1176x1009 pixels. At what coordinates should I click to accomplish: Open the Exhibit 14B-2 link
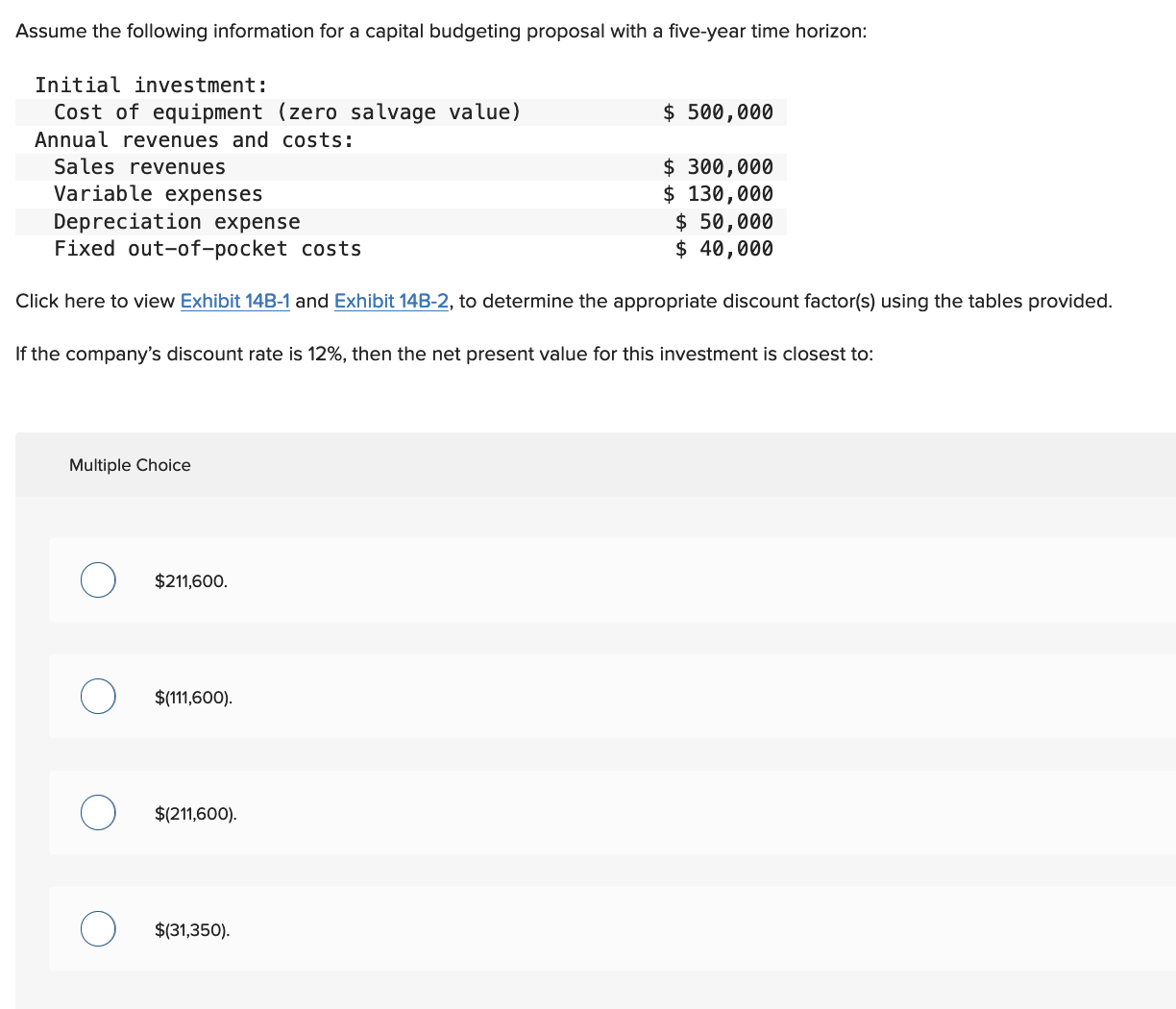[391, 301]
